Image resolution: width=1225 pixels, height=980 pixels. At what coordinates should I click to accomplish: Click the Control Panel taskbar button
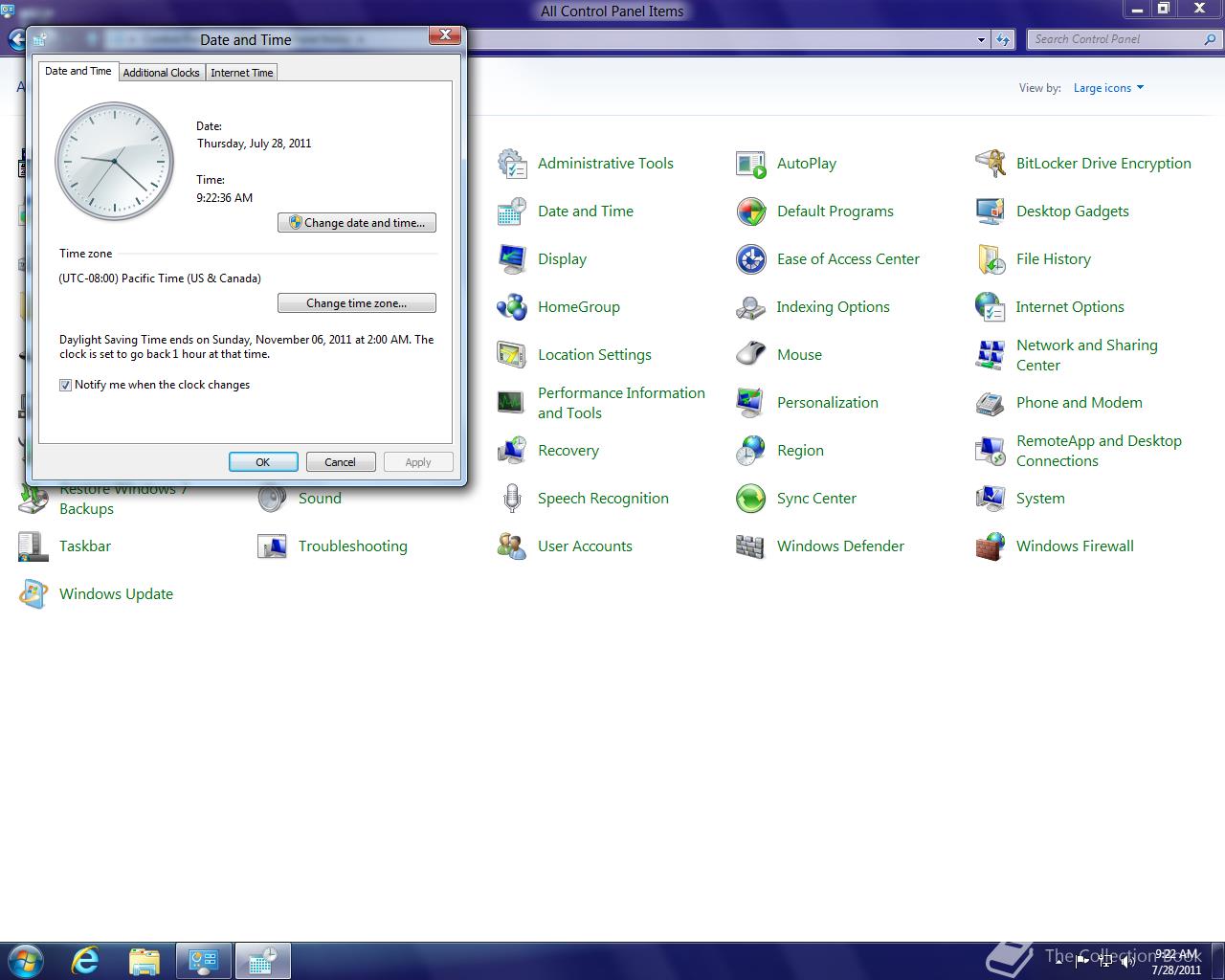[203, 961]
